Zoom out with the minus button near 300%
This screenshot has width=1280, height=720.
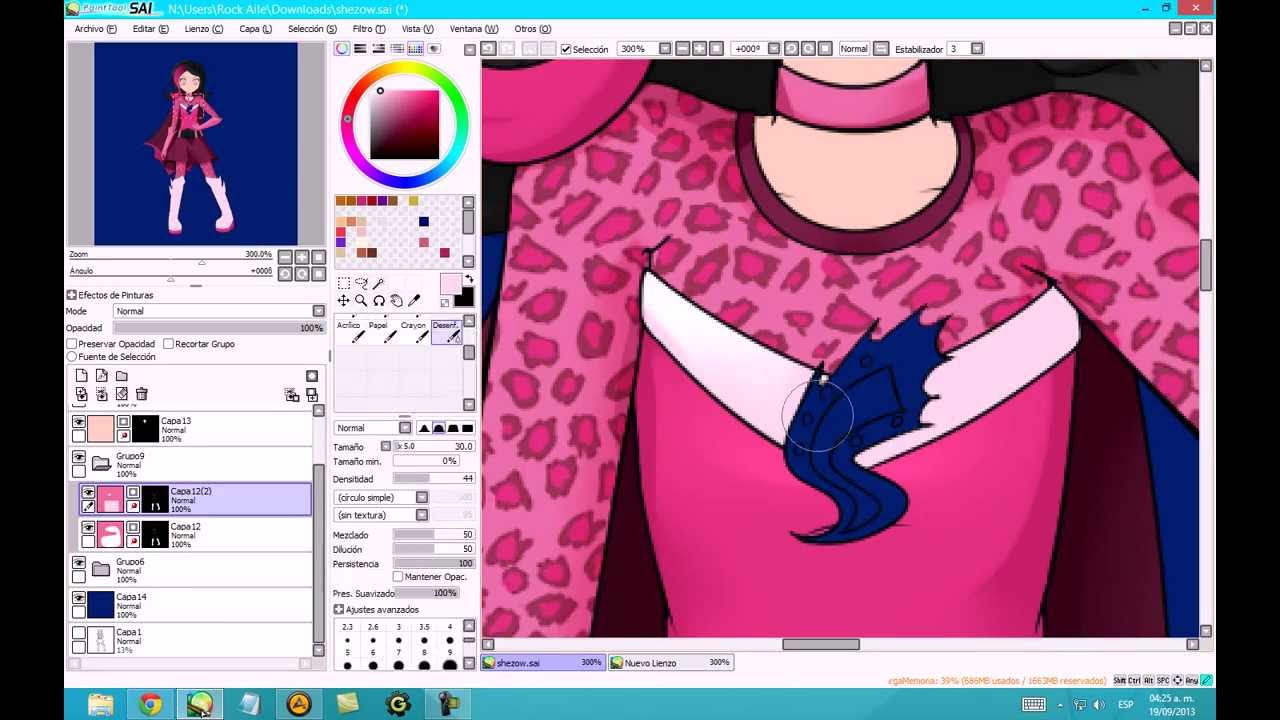click(x=683, y=49)
